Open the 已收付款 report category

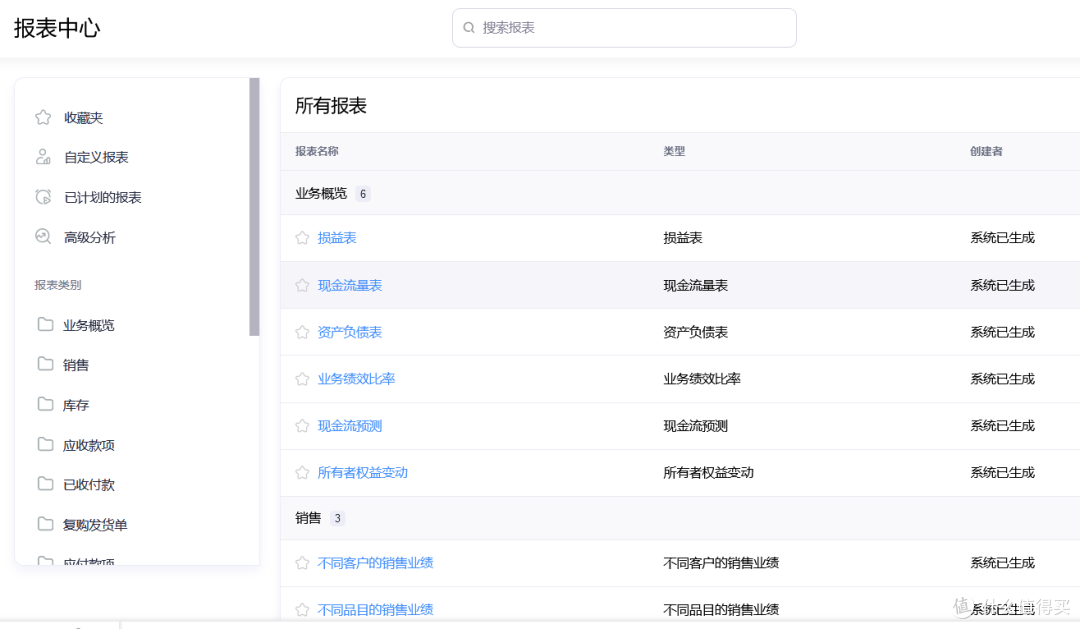(88, 485)
